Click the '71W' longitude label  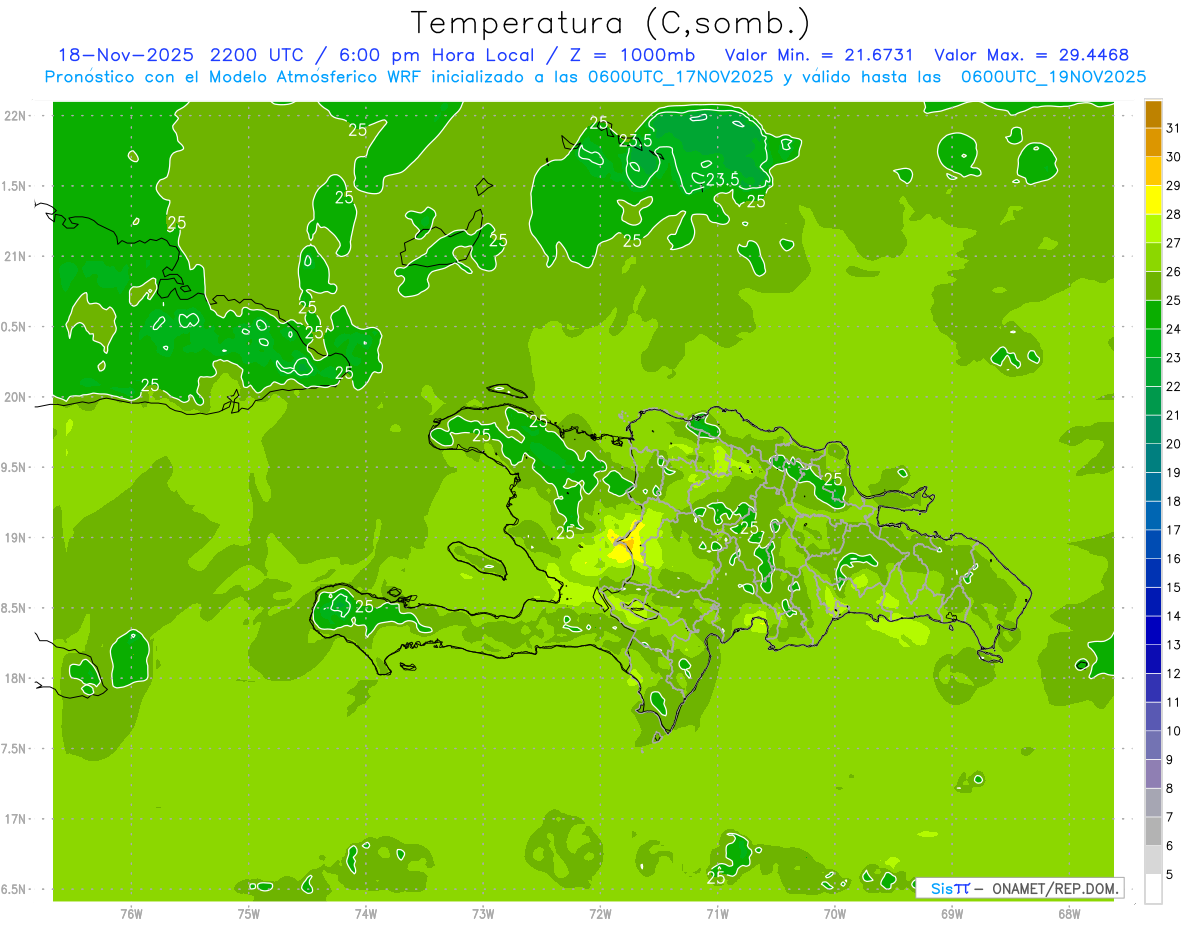pyautogui.click(x=717, y=914)
